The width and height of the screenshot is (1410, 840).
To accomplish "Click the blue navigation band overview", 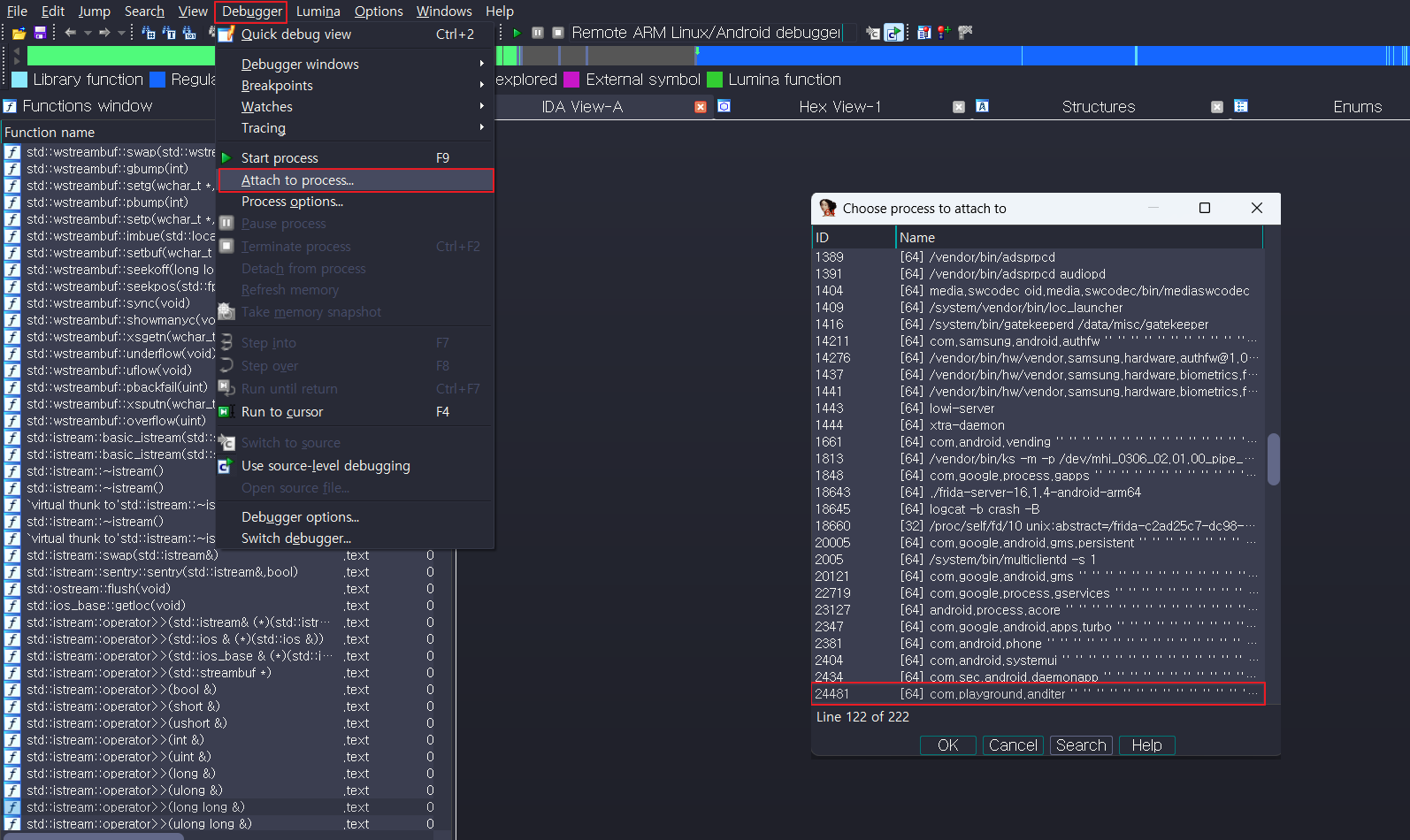I will [x=885, y=56].
